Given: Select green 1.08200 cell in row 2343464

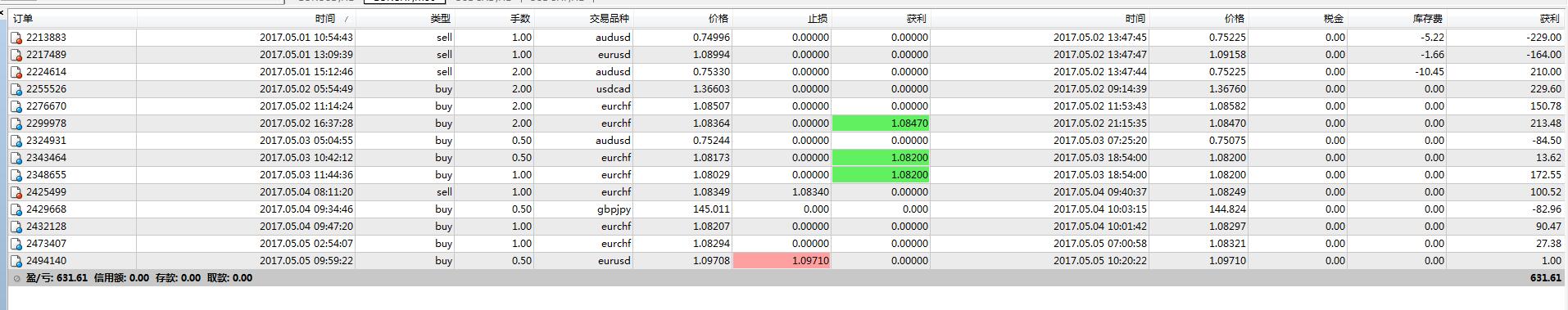Looking at the screenshot, I should [881, 158].
